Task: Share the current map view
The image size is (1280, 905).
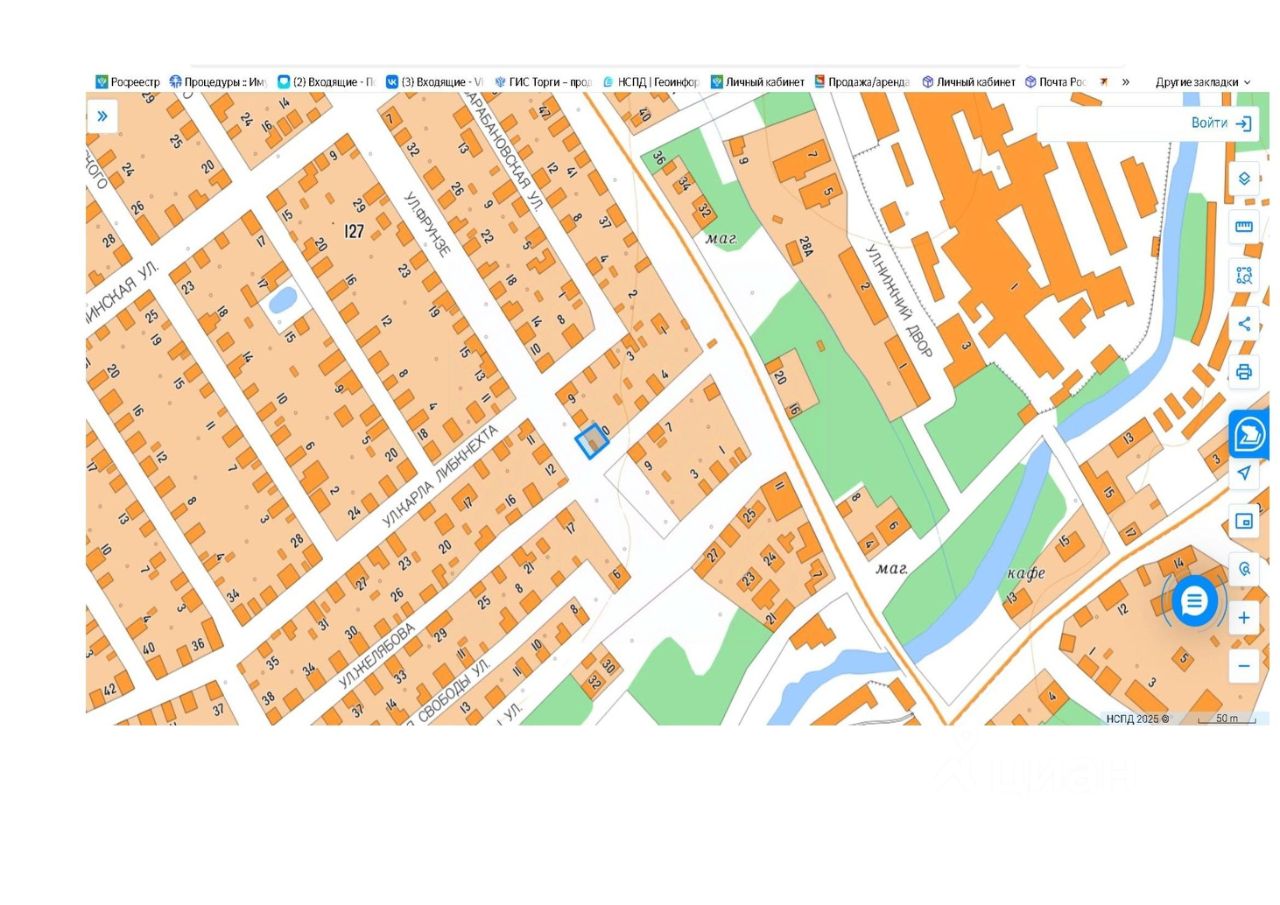Action: click(x=1244, y=324)
